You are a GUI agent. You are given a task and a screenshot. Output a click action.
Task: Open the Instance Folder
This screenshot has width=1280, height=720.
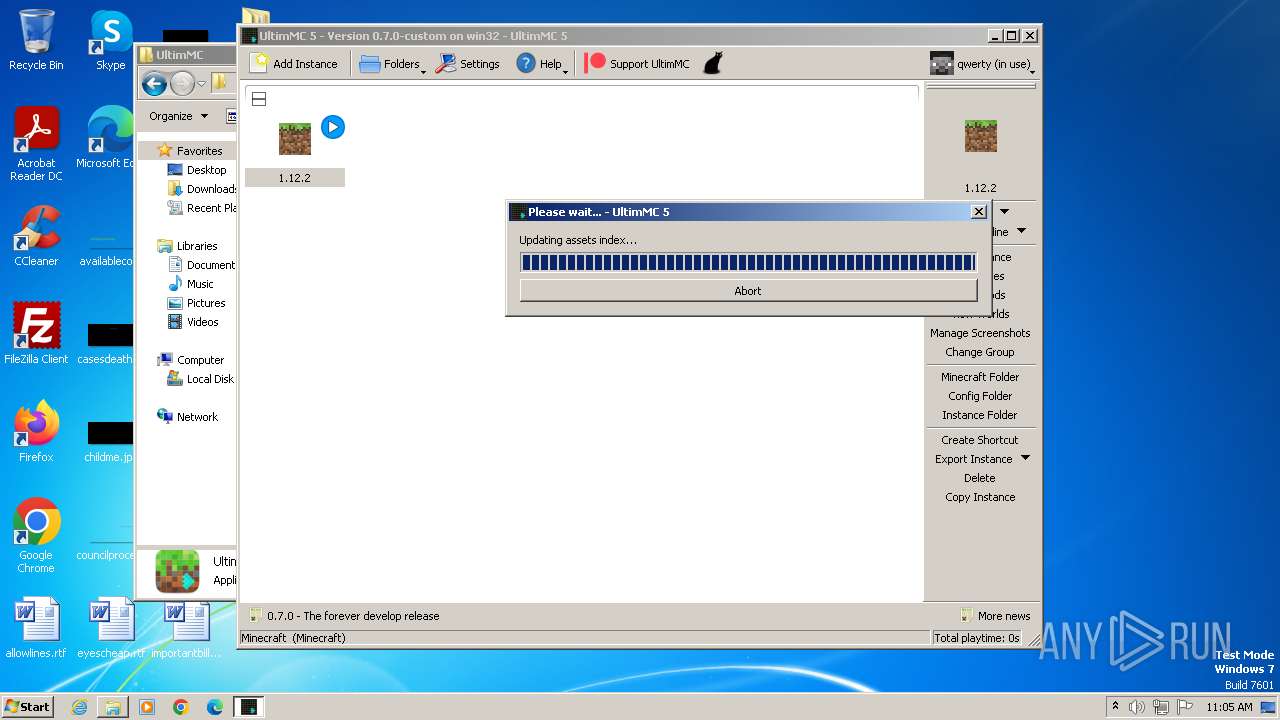[980, 415]
